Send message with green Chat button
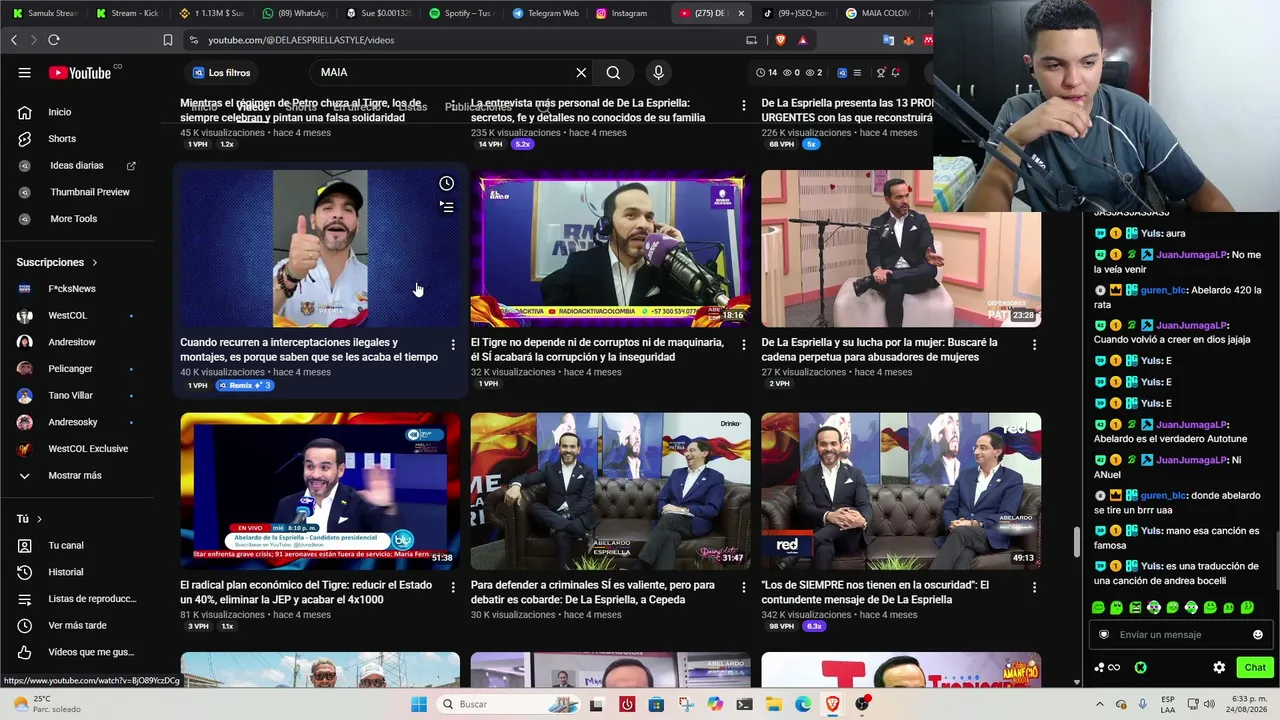 tap(1255, 667)
